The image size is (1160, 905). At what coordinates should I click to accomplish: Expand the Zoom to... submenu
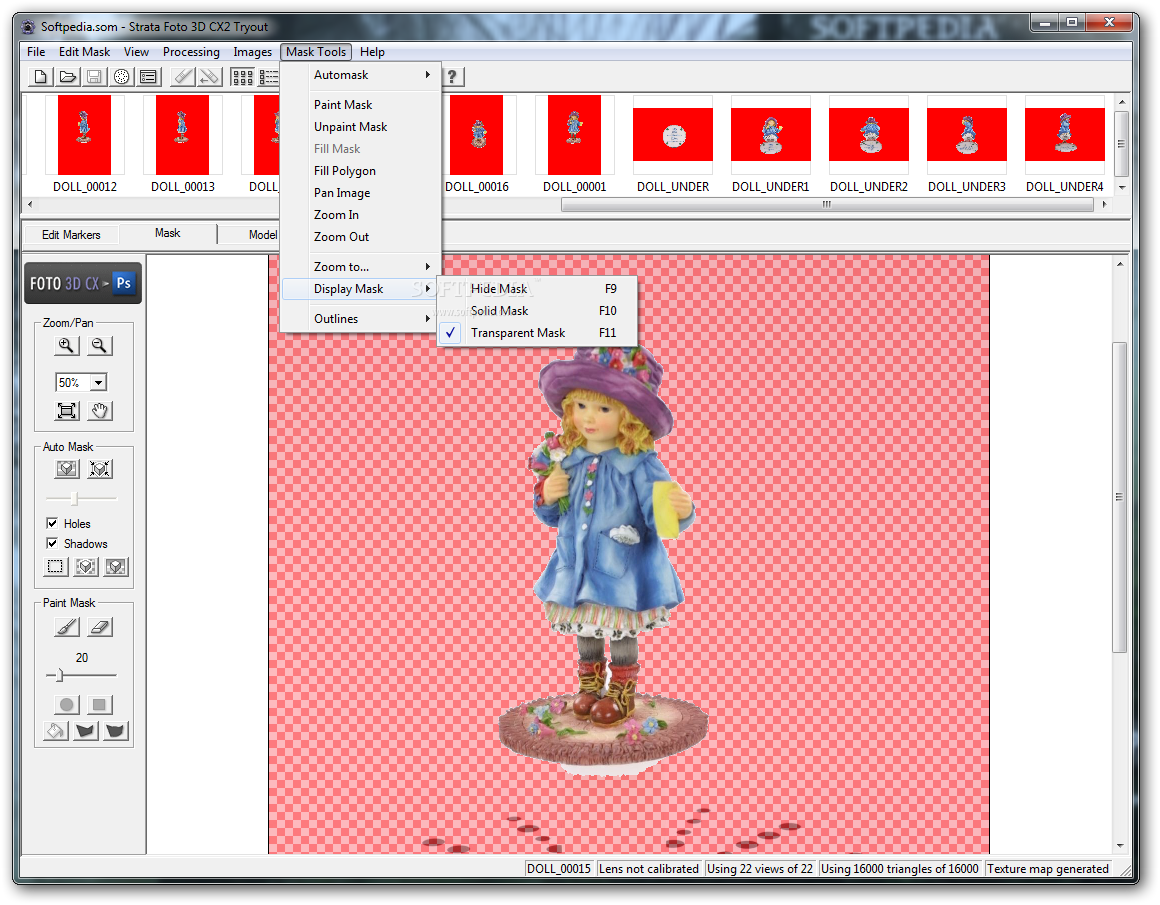pyautogui.click(x=361, y=266)
